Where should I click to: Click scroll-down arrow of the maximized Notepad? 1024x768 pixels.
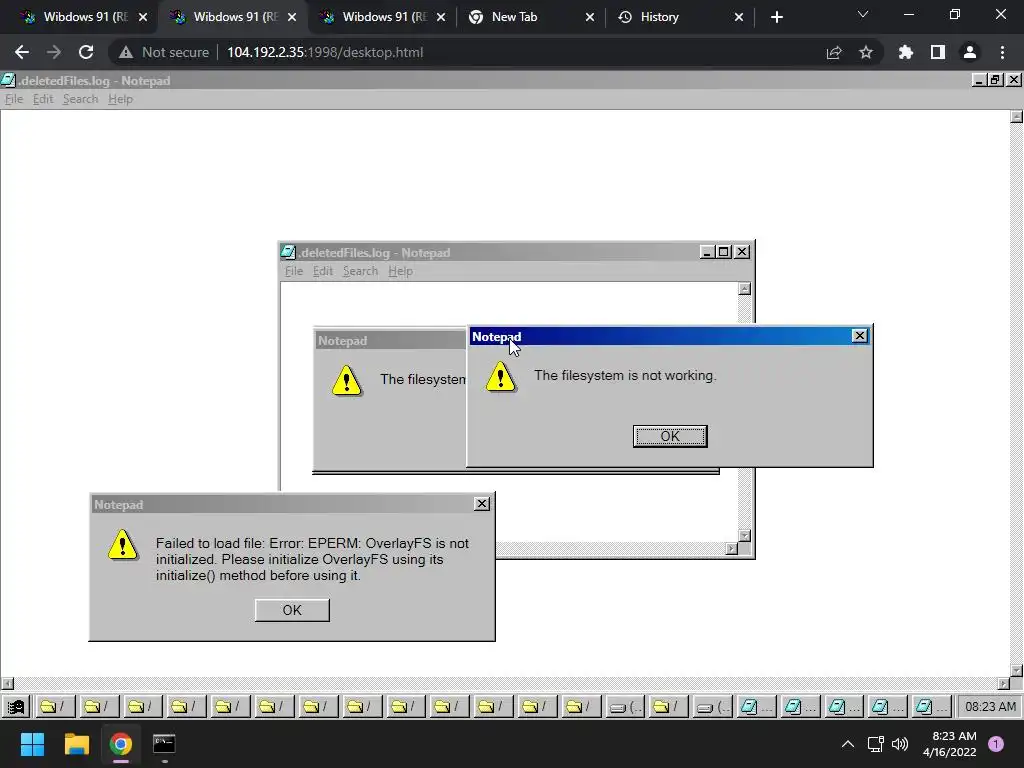point(1016,671)
